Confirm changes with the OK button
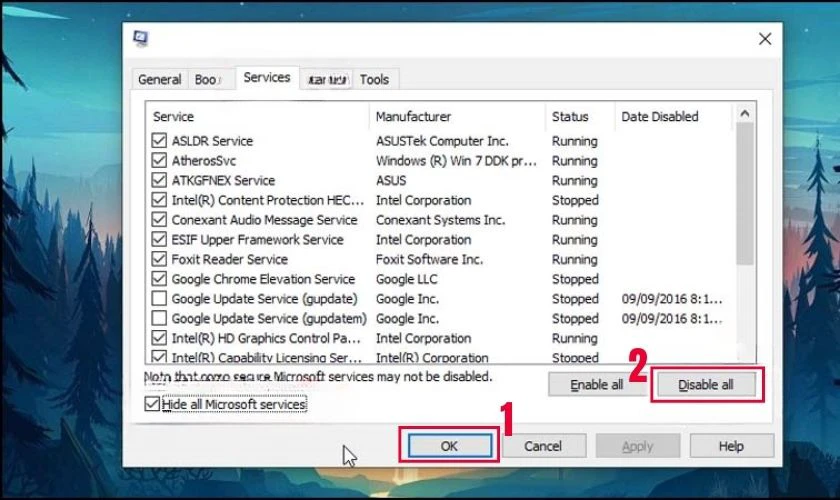840x500 pixels. tap(449, 446)
